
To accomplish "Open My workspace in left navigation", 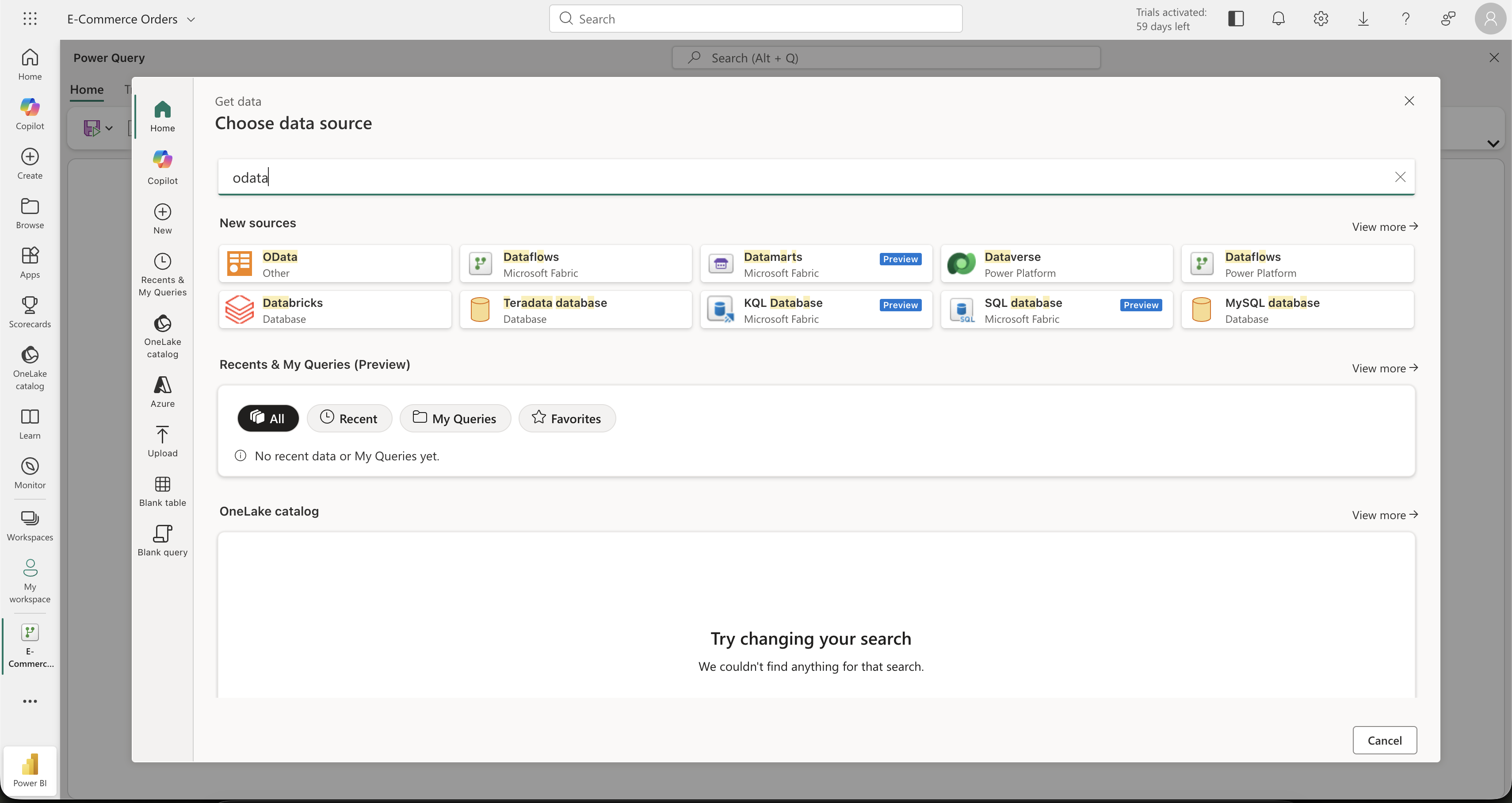I will click(x=30, y=581).
